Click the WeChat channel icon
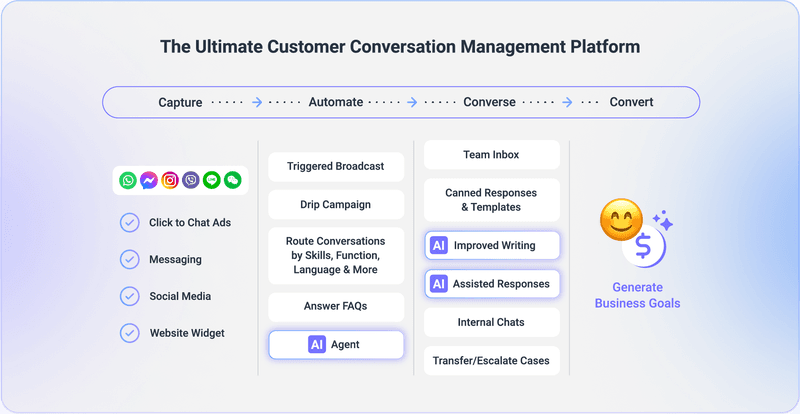Screen dimensions: 800x414 [233, 180]
